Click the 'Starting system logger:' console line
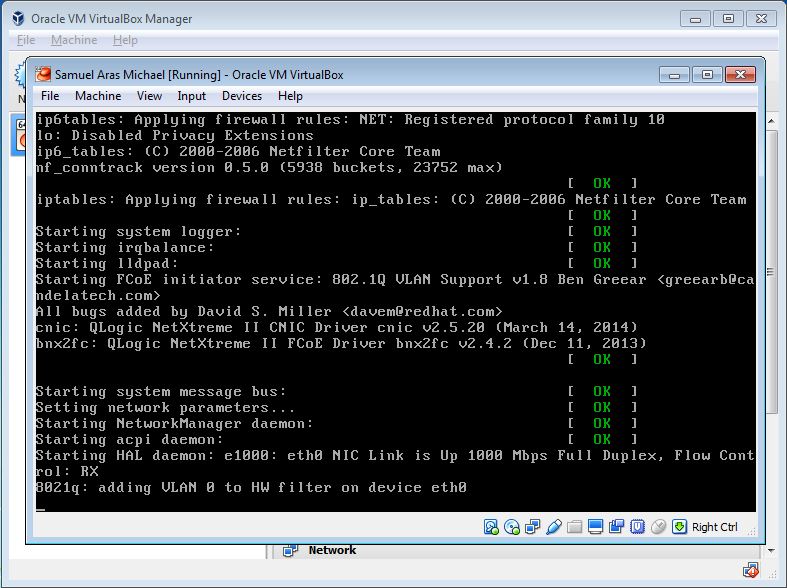This screenshot has height=588, width=787. pos(139,231)
